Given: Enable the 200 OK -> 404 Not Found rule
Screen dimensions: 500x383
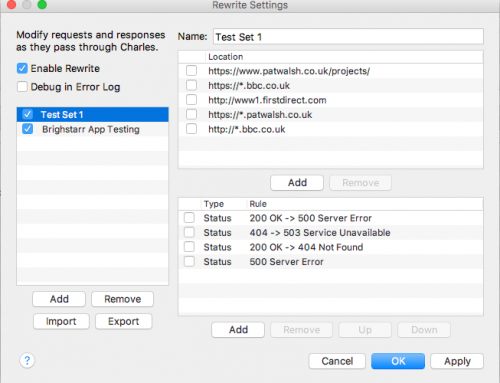Looking at the screenshot, I should 189,247.
